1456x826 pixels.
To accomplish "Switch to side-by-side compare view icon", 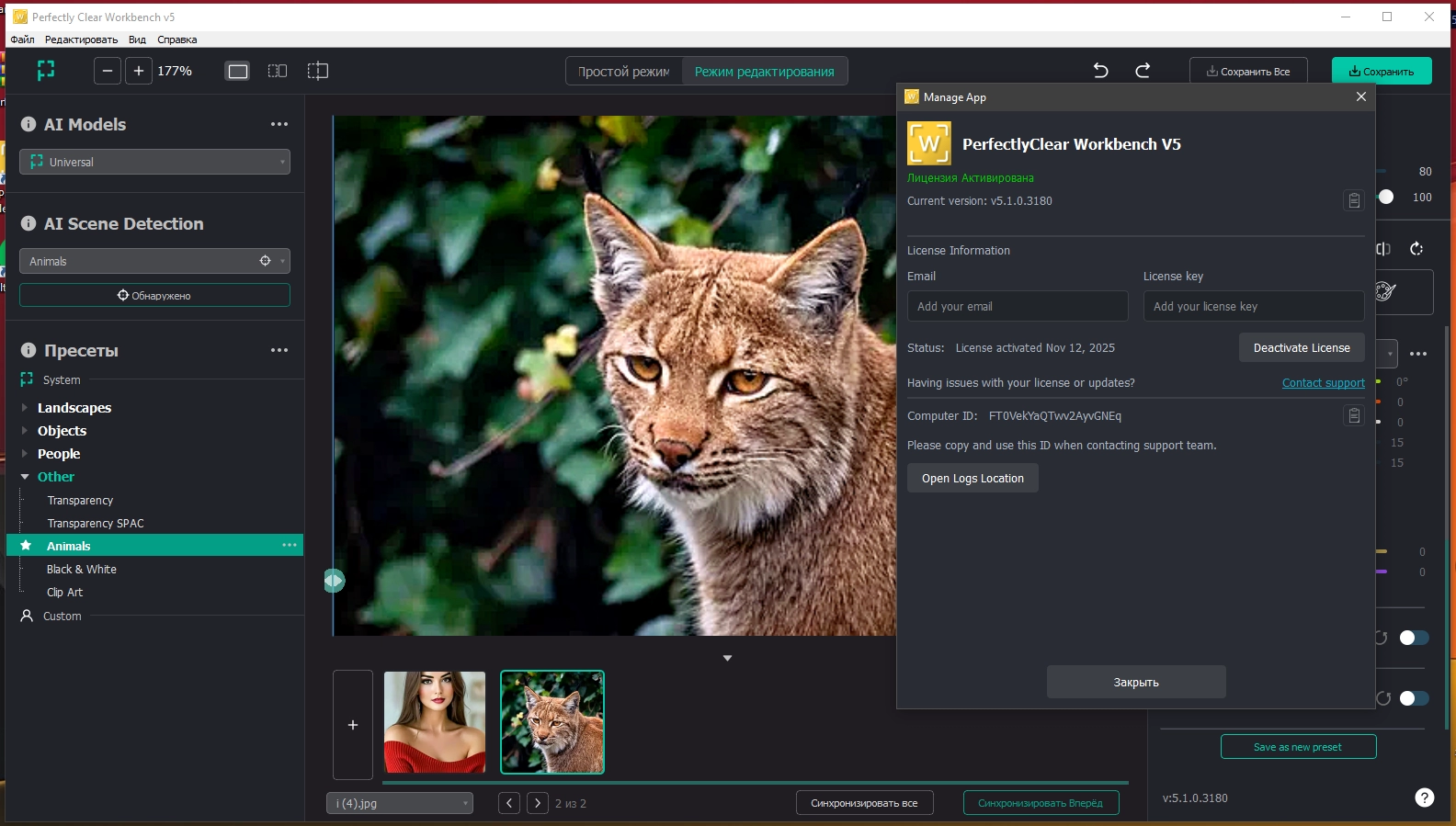I will (x=278, y=71).
